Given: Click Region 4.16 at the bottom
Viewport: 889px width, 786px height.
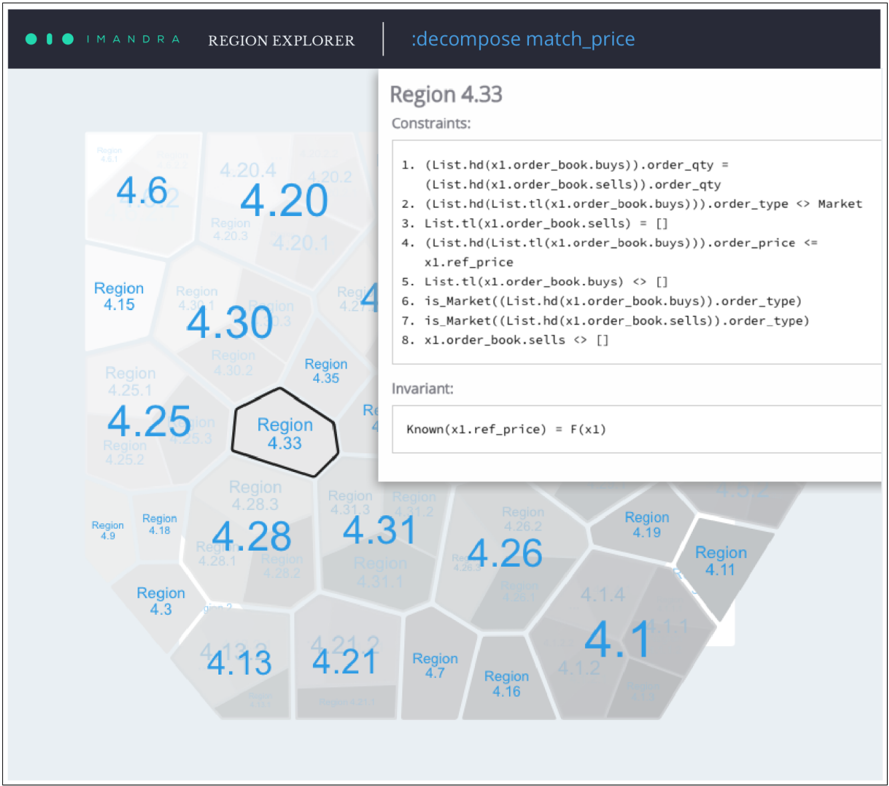Looking at the screenshot, I should point(506,684).
